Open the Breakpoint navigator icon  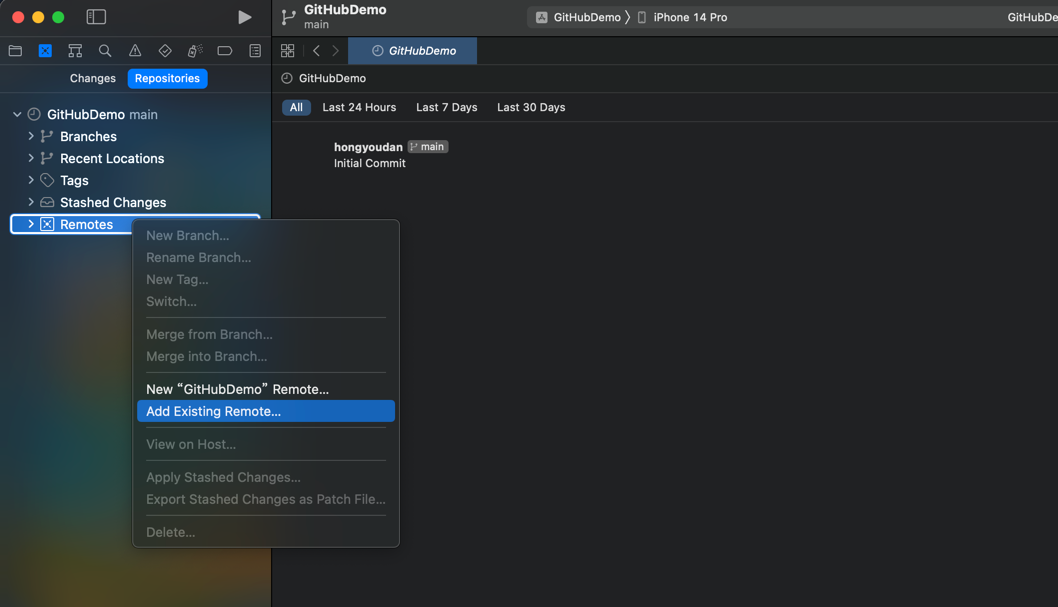(225, 51)
